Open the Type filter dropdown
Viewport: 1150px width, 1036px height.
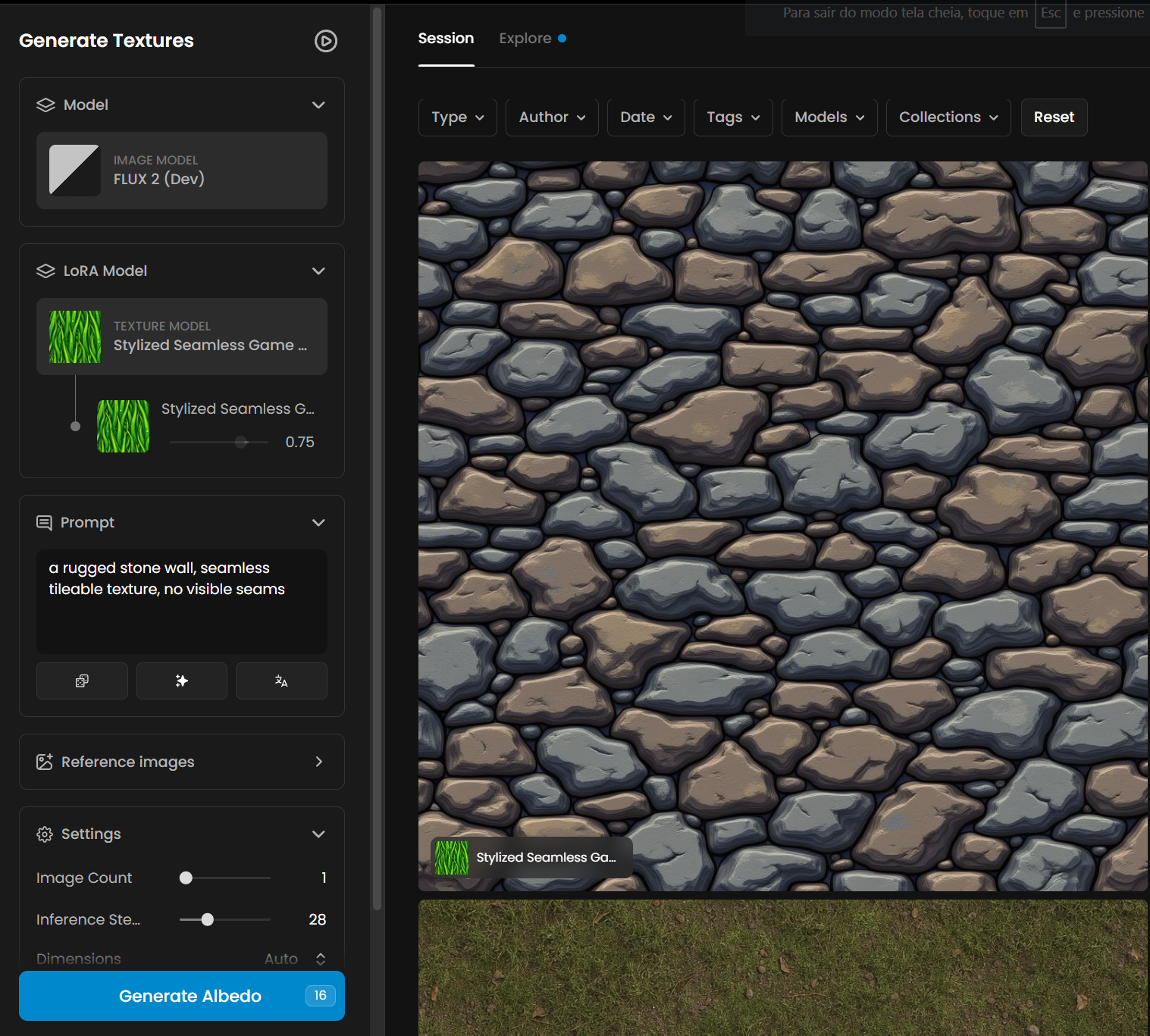[458, 117]
